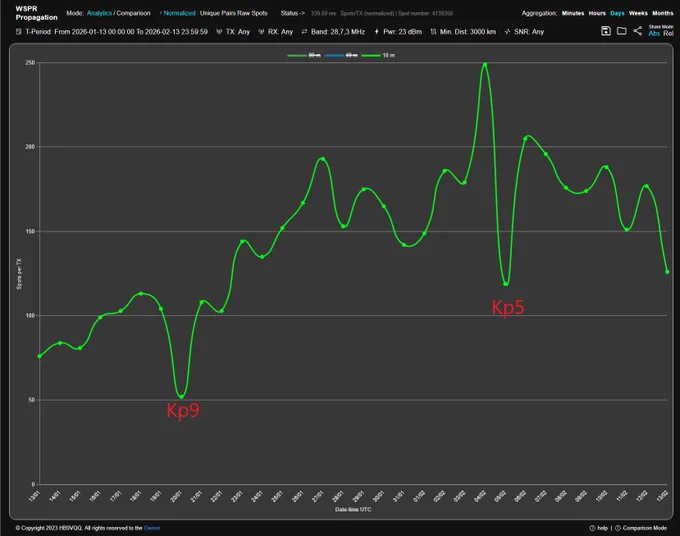Image resolution: width=680 pixels, height=536 pixels.
Task: Set aggregation to Weeks
Action: point(638,13)
